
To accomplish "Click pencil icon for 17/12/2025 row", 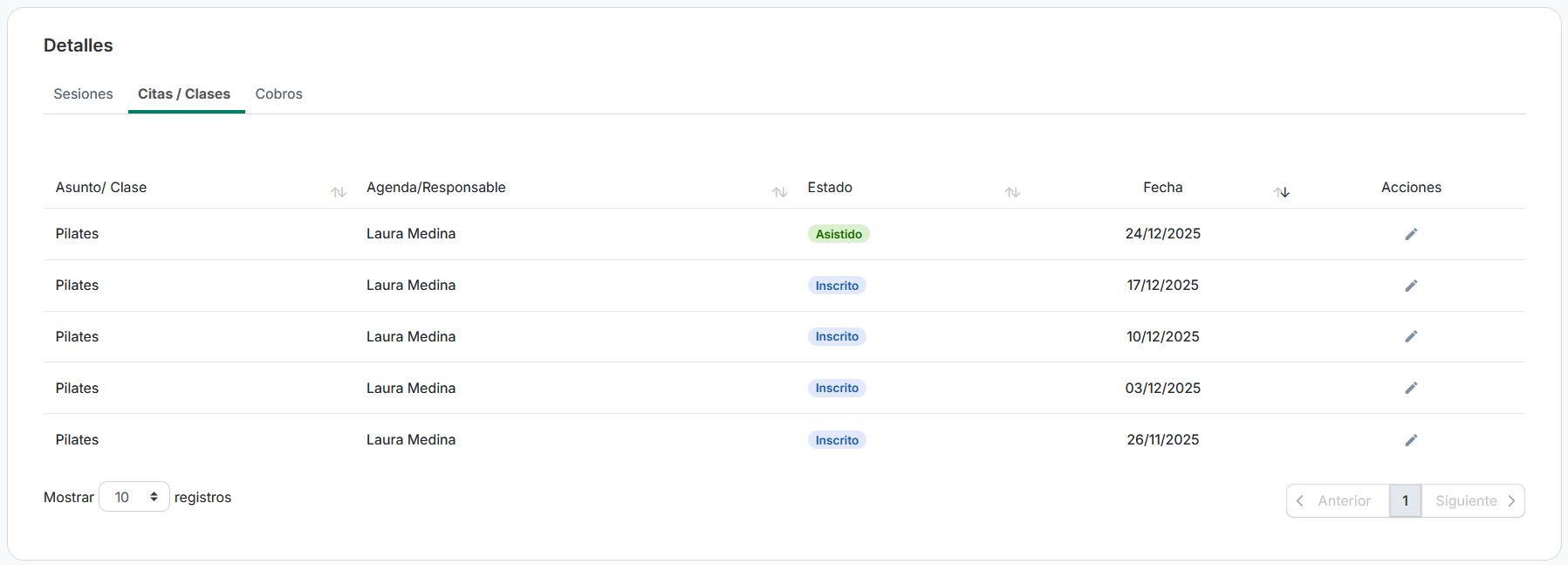I will [x=1411, y=286].
